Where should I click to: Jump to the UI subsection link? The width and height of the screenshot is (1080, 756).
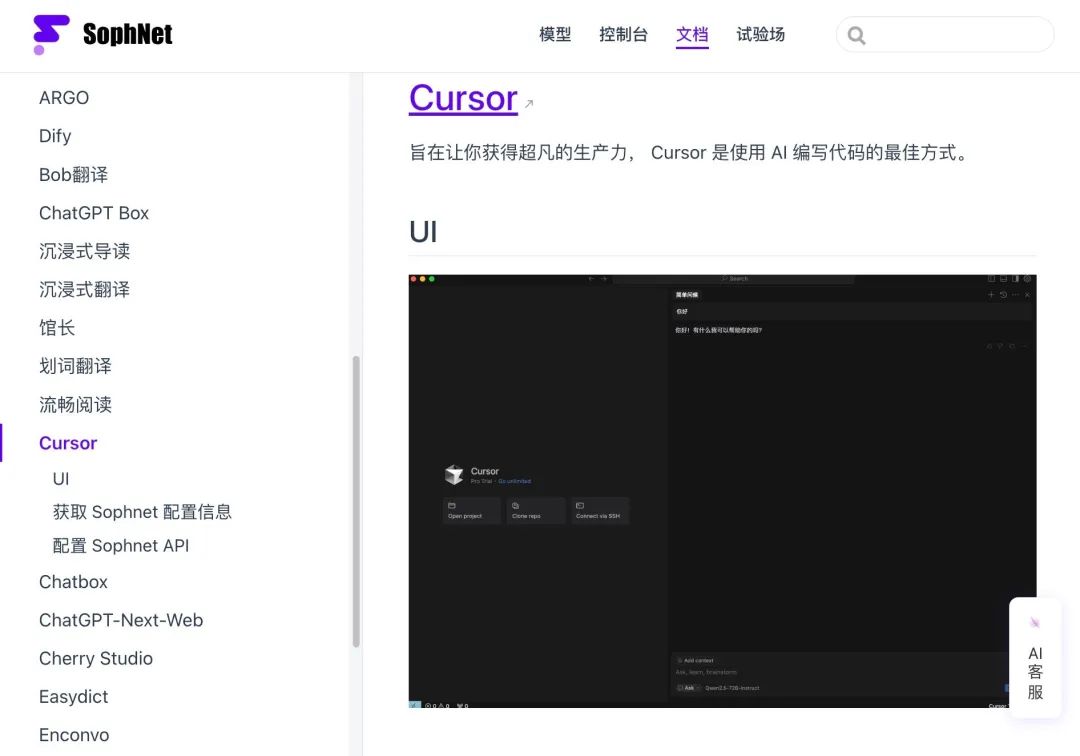point(61,479)
